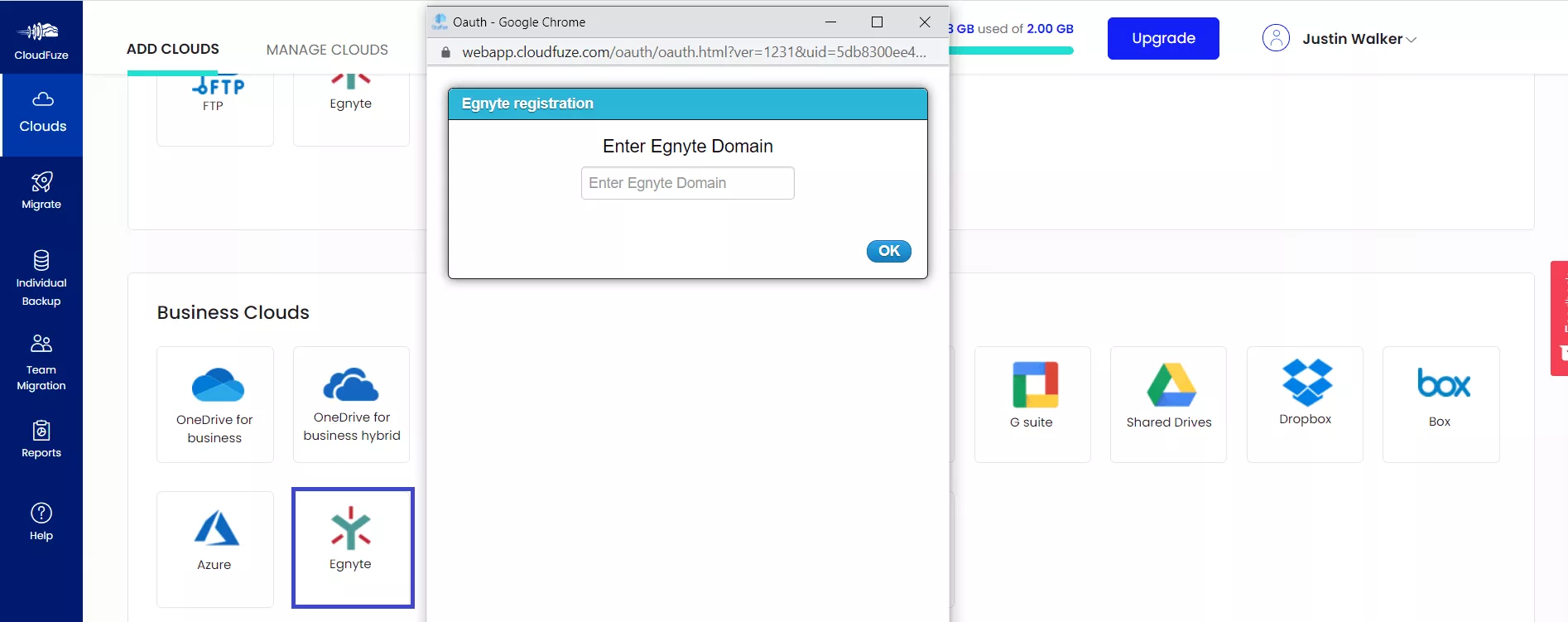This screenshot has height=622, width=1568.
Task: Open Team Migration in sidebar
Action: click(x=41, y=363)
